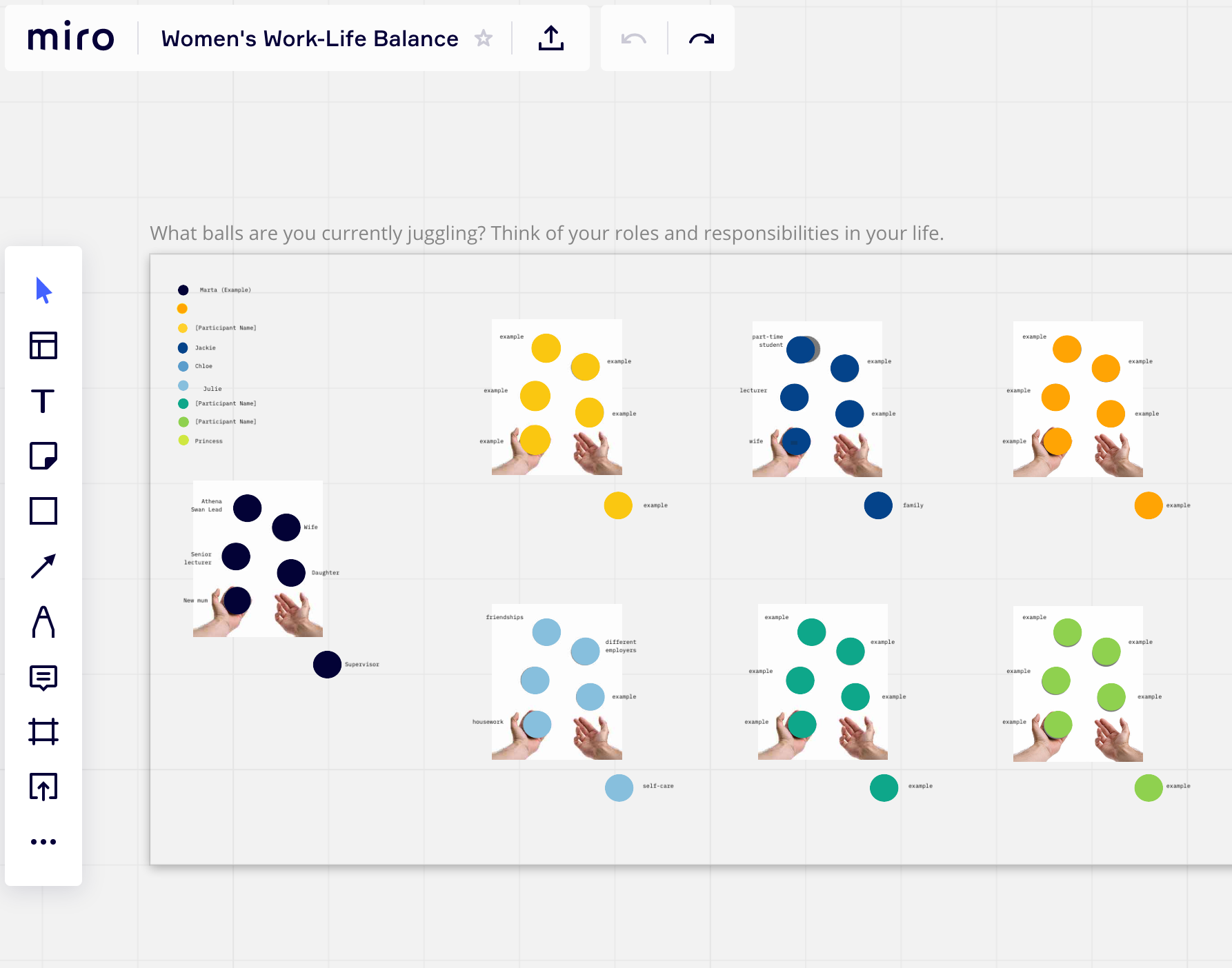
Task: Select the Jackie legend label
Action: click(x=206, y=348)
